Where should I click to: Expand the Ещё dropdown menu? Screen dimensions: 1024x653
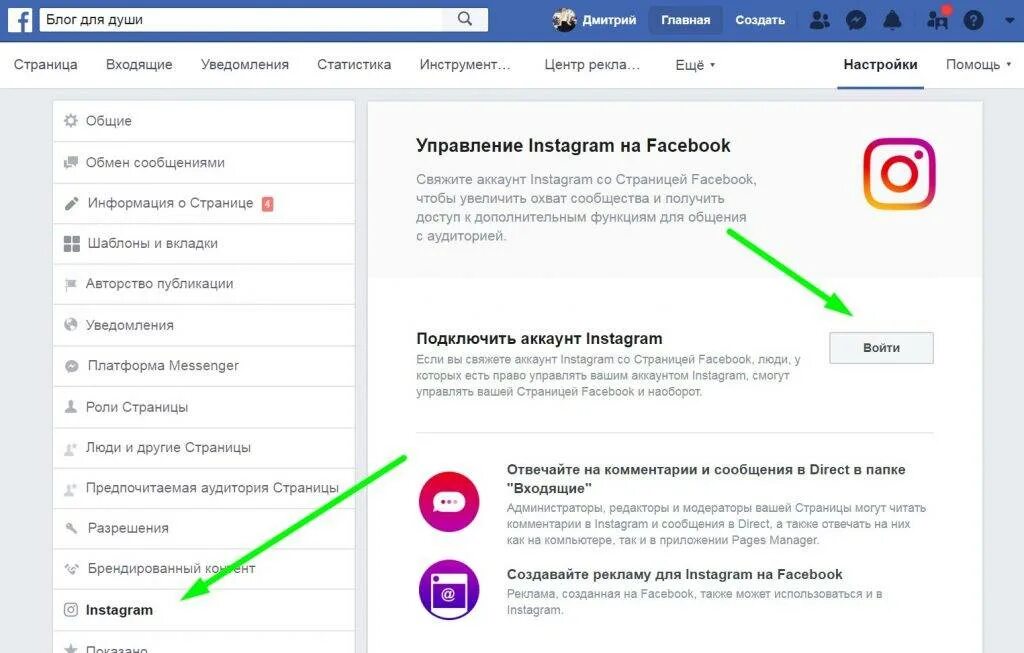[695, 65]
